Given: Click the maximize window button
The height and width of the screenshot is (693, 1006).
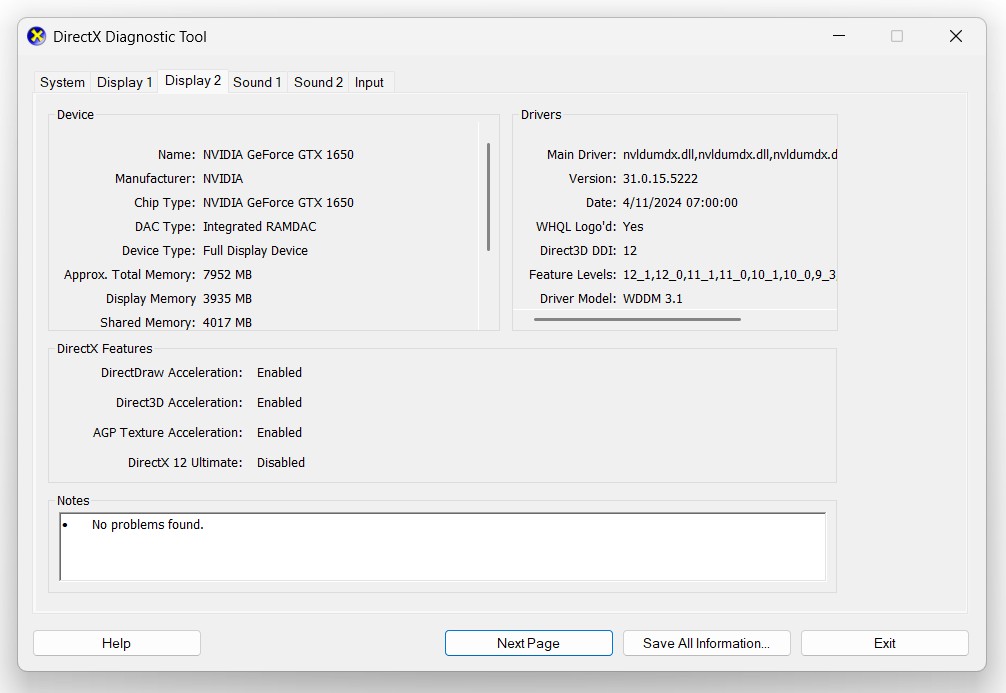Looking at the screenshot, I should pyautogui.click(x=896, y=37).
